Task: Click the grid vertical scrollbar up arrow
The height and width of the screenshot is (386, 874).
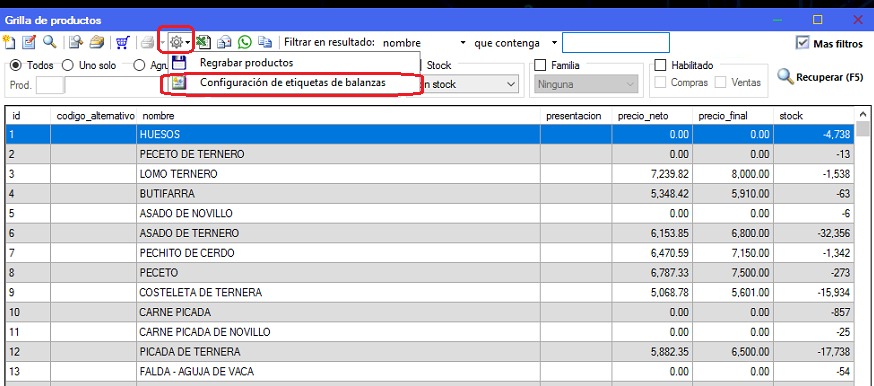Action: [x=863, y=114]
